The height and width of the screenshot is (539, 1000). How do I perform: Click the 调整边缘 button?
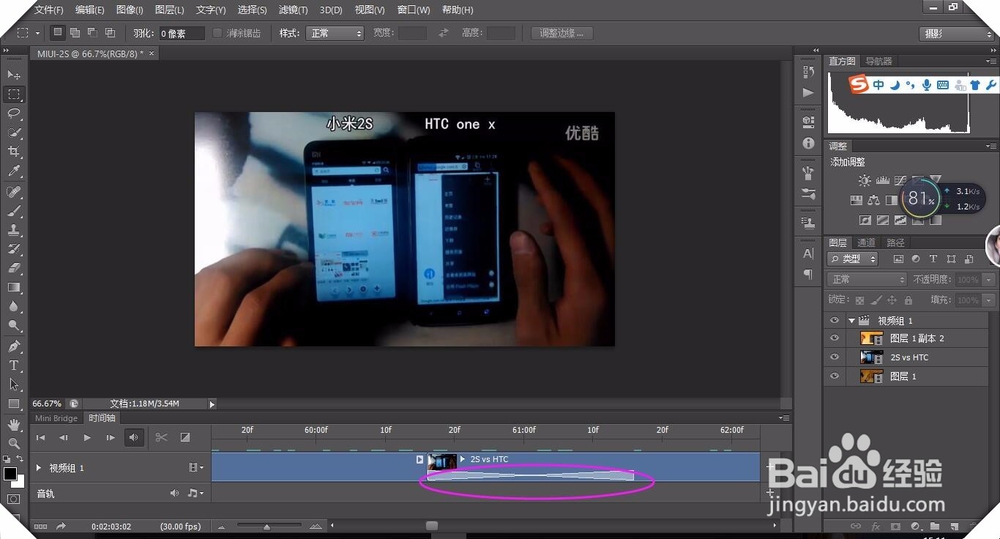(x=562, y=33)
